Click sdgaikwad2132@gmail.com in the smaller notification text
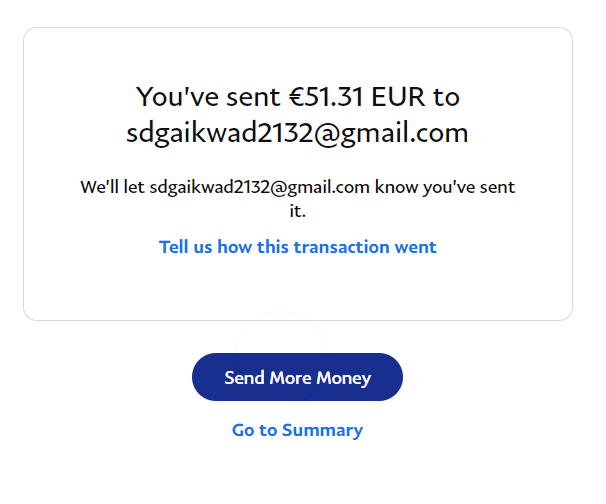The width and height of the screenshot is (606, 504). (x=260, y=187)
